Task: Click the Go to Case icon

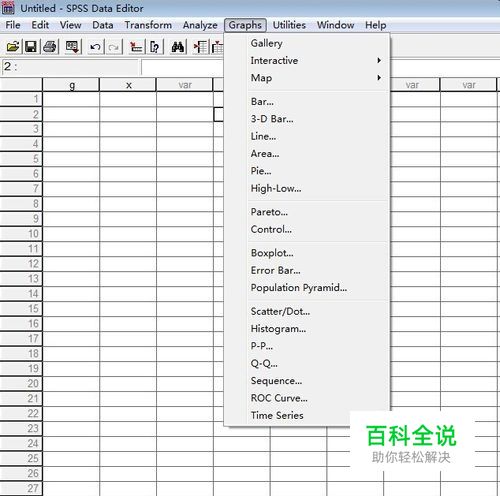Action: pyautogui.click(x=136, y=47)
